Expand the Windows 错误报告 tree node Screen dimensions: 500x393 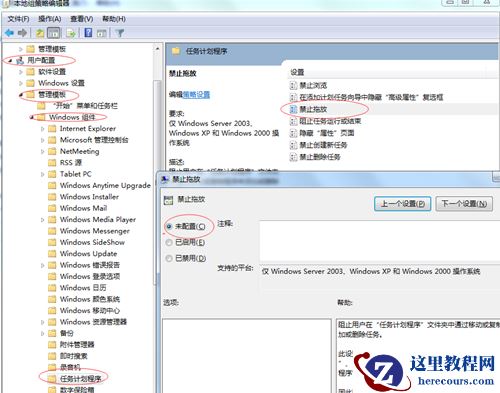pos(42,265)
